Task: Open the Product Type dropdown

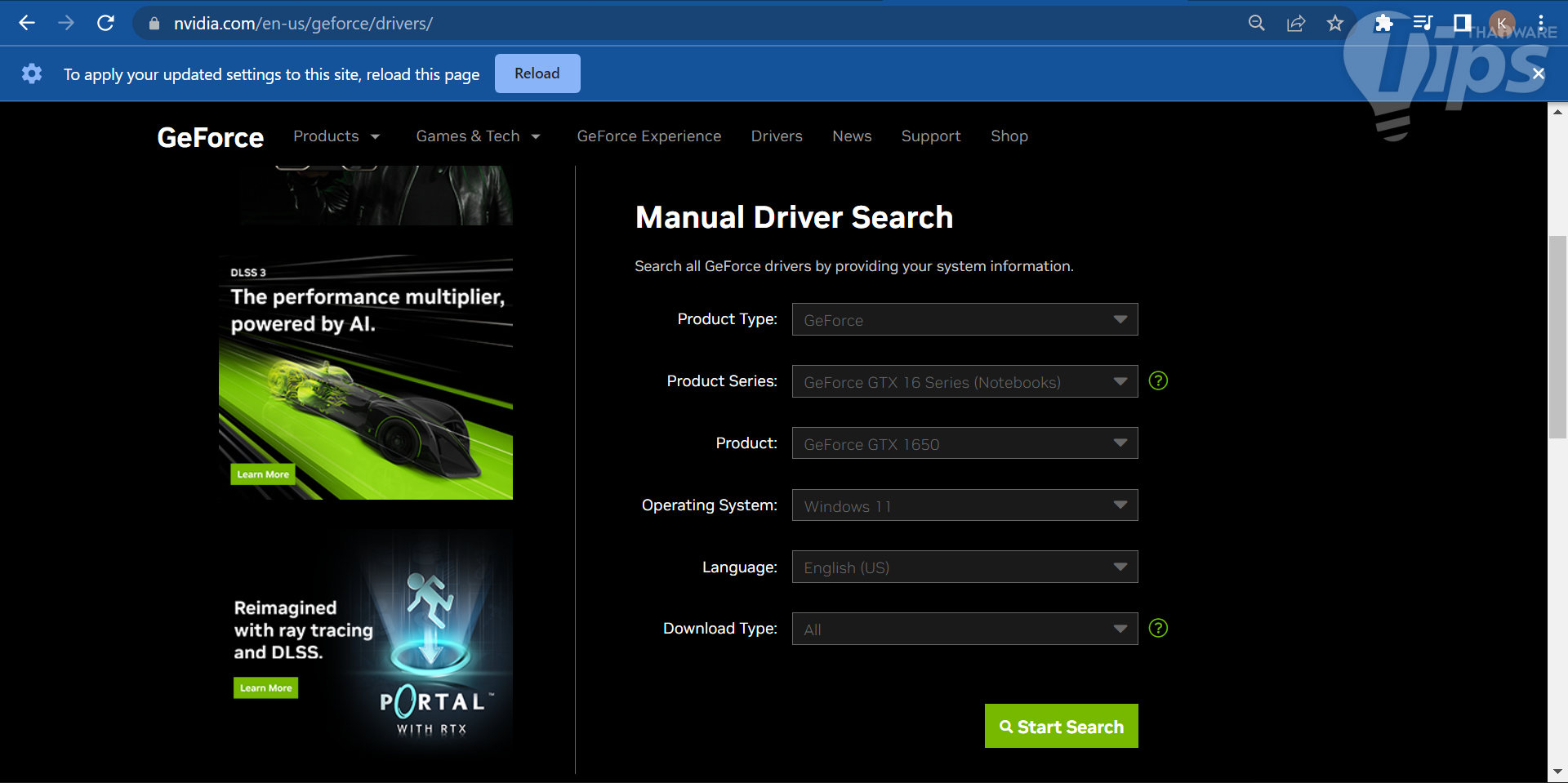Action: 964,319
